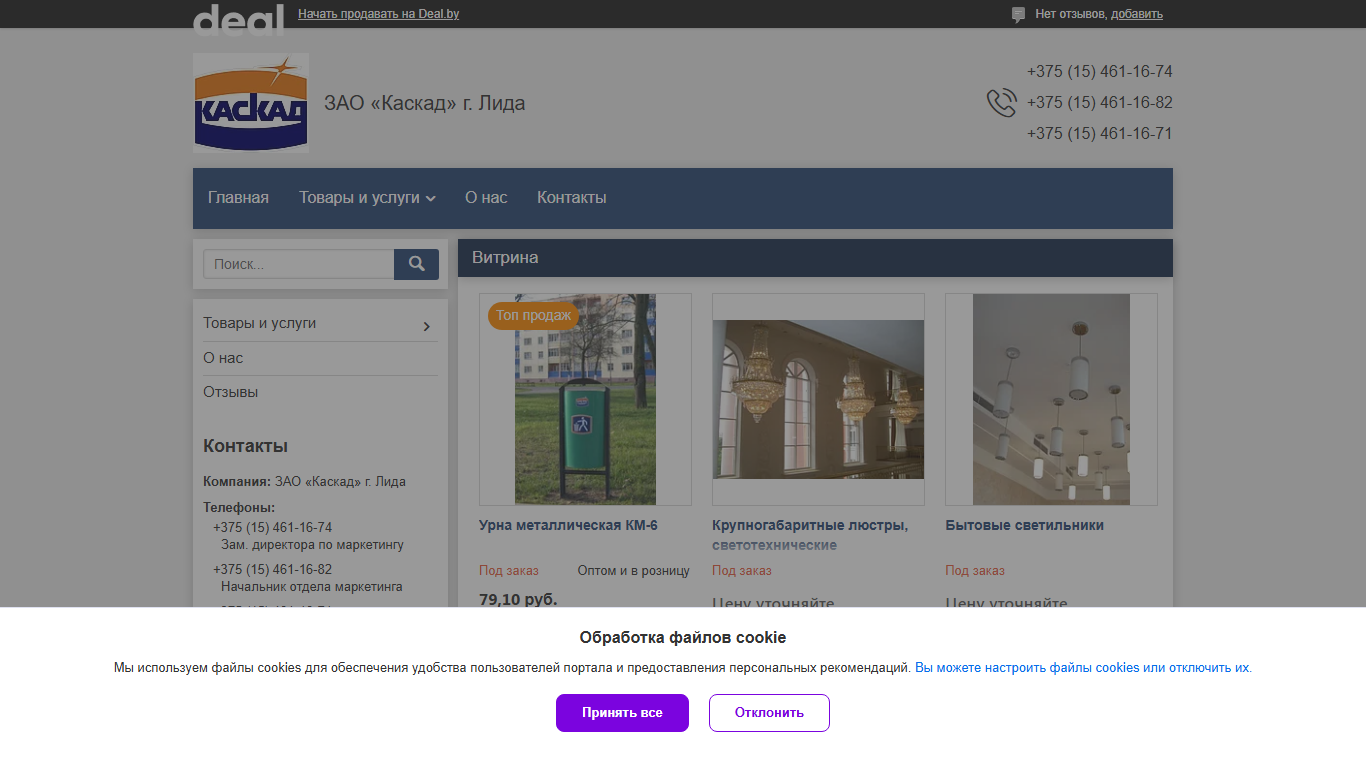Open the chandeliers hall product photo

pos(818,399)
